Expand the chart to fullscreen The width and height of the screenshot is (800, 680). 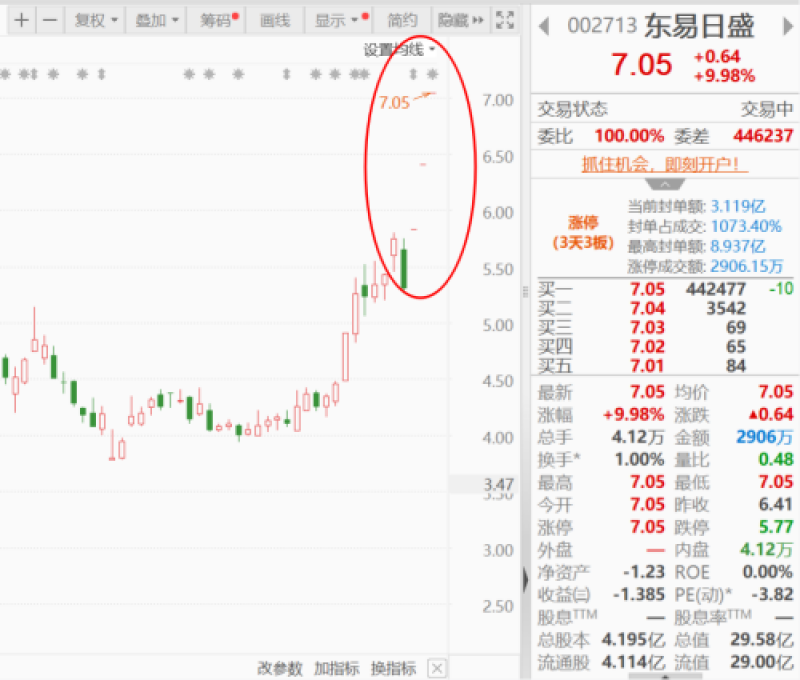505,20
